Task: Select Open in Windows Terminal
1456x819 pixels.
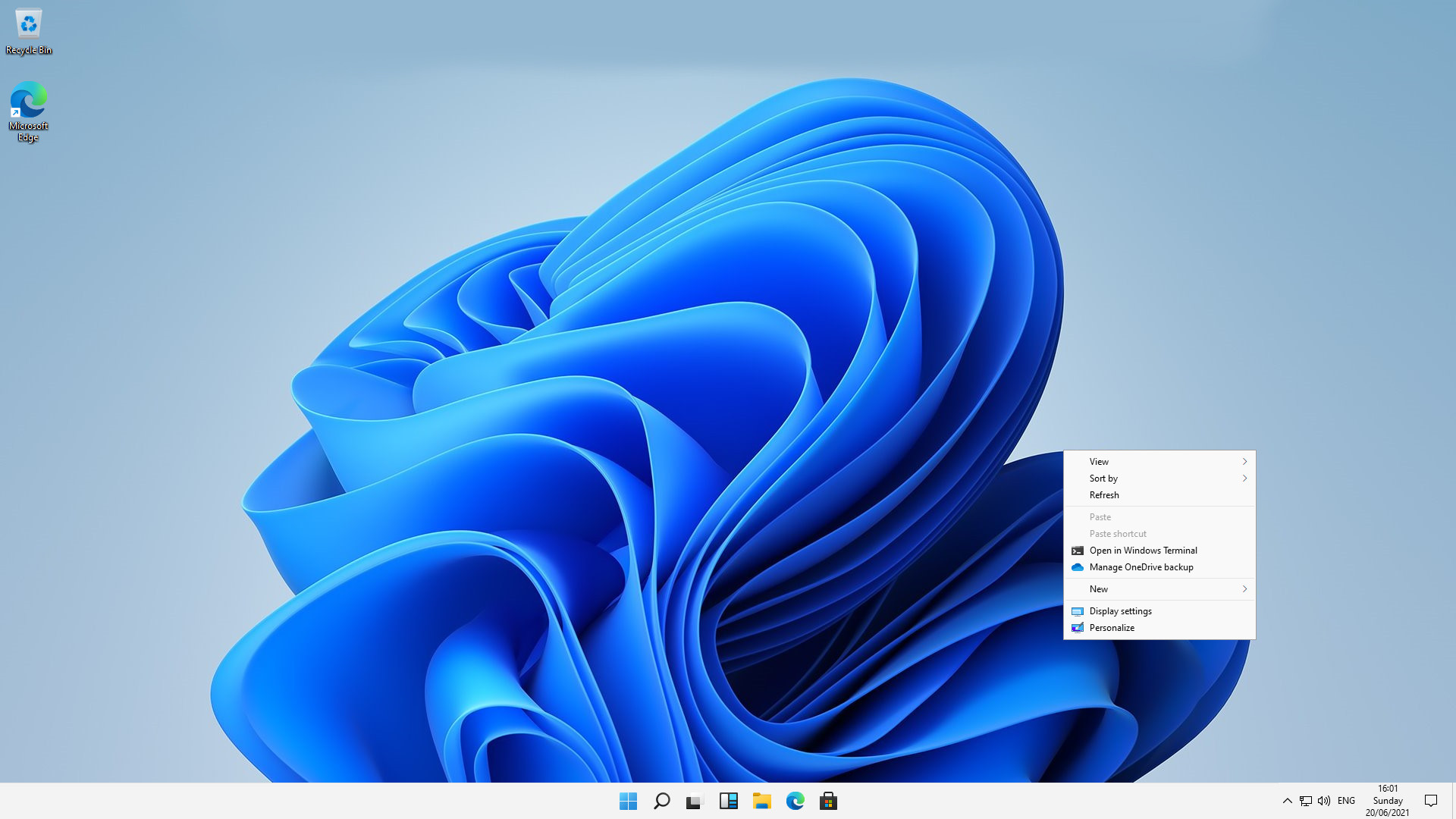Action: point(1143,551)
